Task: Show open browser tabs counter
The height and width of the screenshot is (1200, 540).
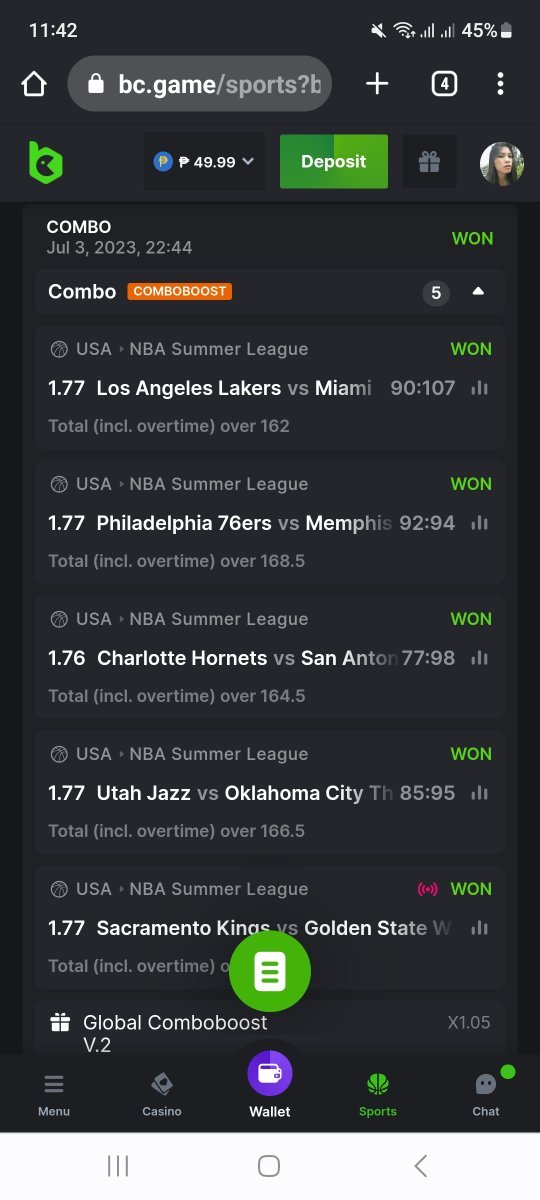Action: (x=444, y=84)
